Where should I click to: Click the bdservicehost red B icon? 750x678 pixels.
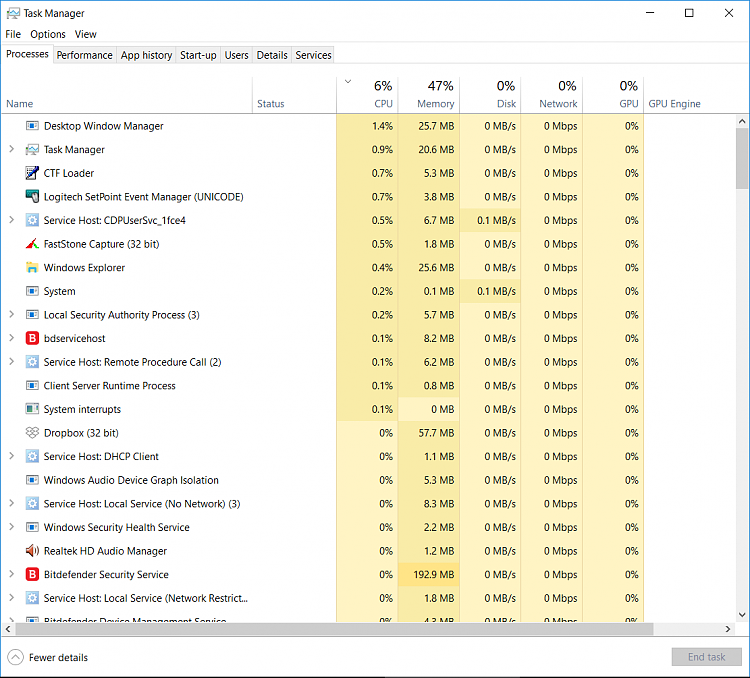tap(32, 338)
